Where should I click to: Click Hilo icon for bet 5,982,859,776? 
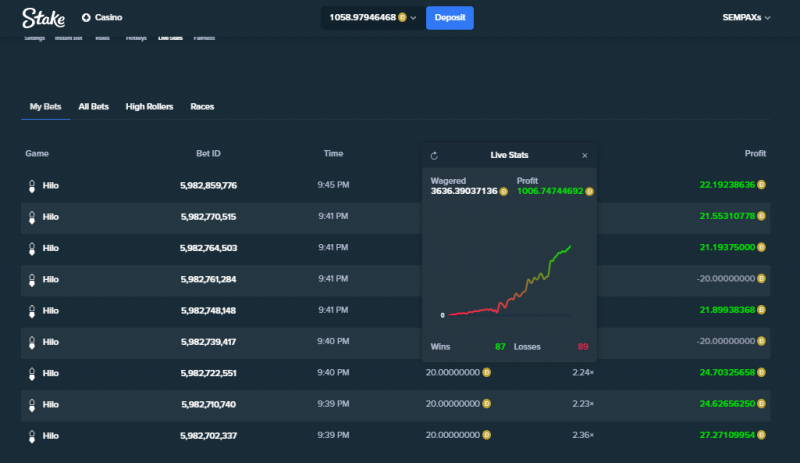tap(32, 186)
